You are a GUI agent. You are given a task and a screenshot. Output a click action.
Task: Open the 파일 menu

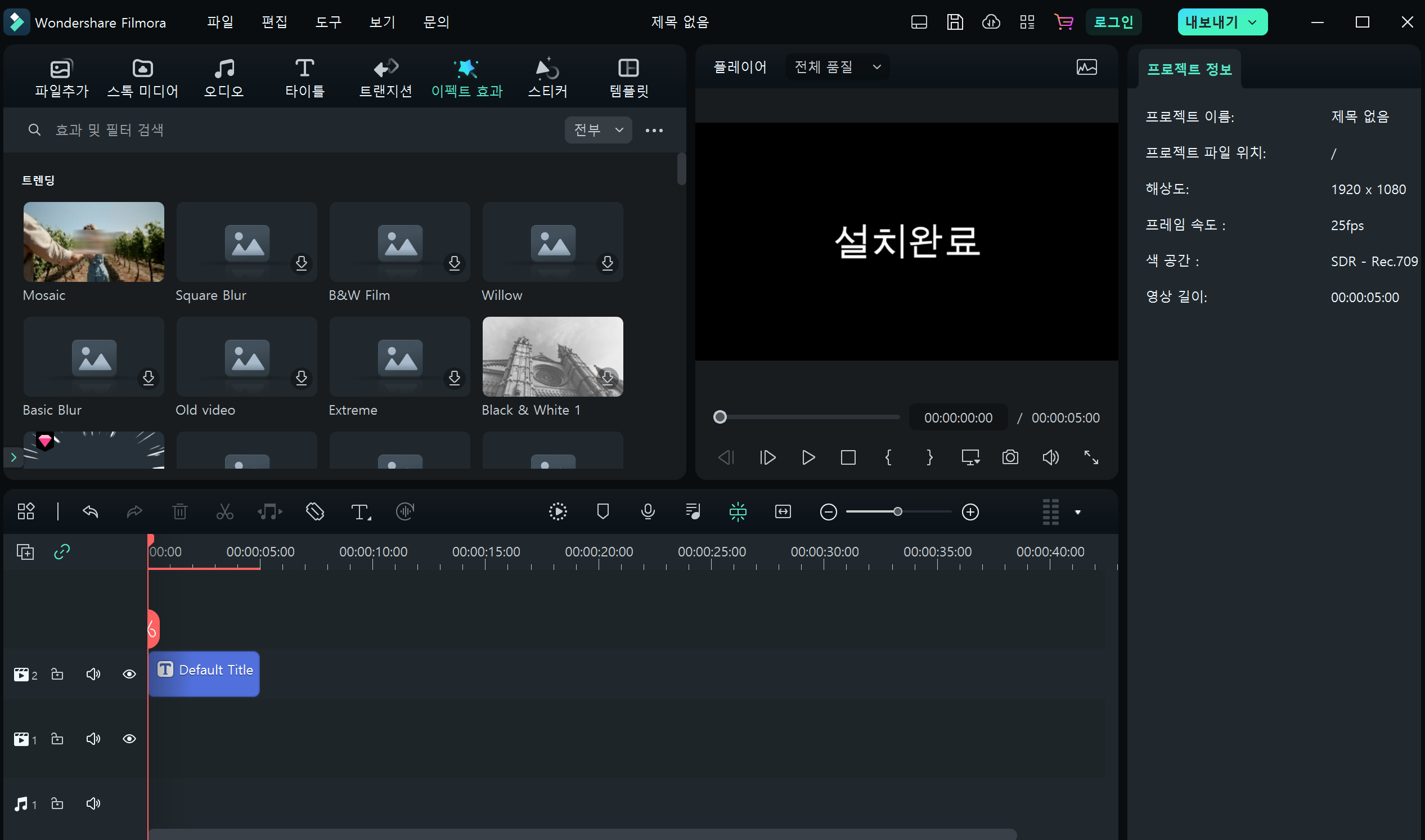(220, 22)
